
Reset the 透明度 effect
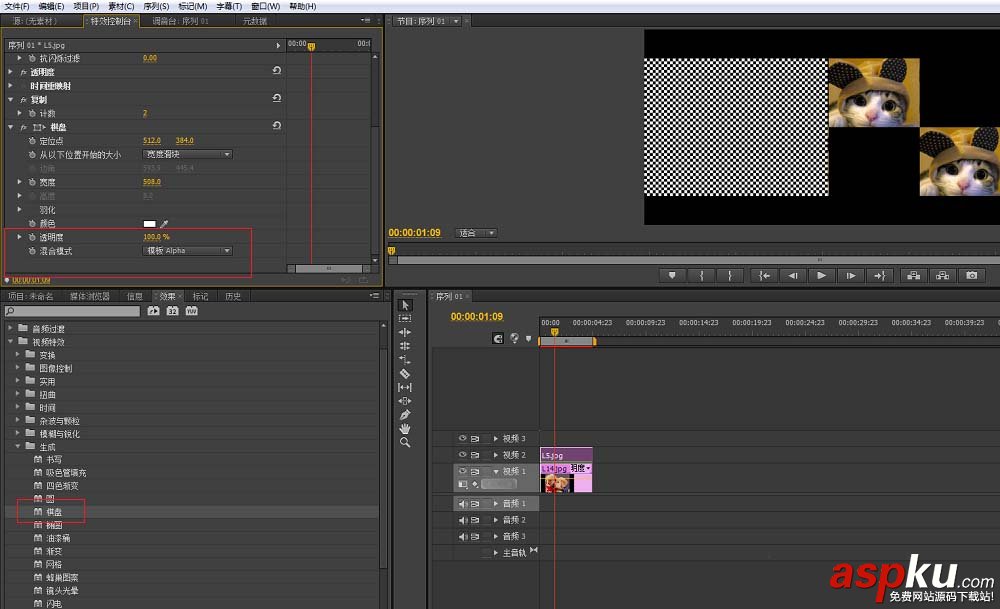point(277,71)
